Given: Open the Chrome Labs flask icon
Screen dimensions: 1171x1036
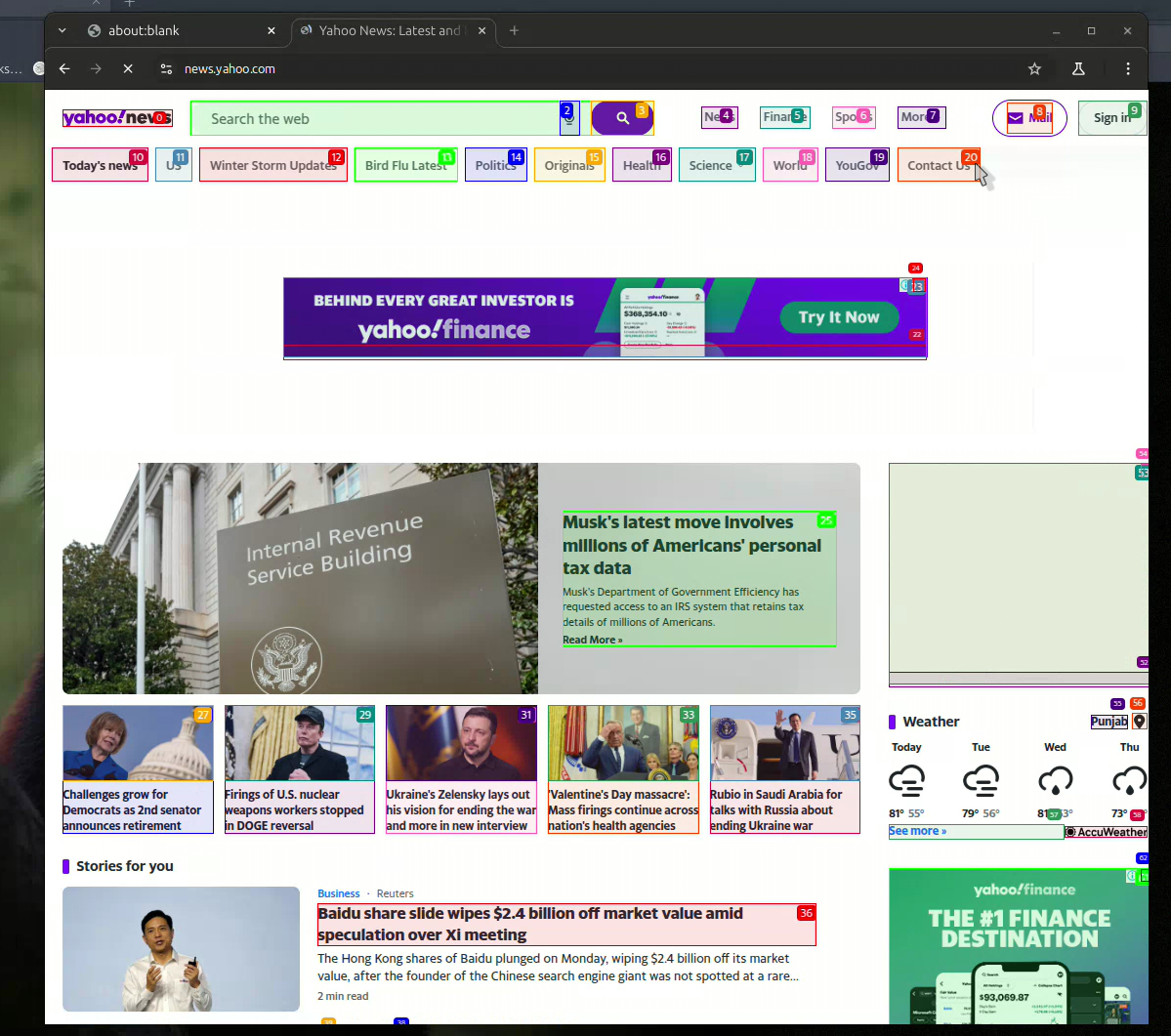Looking at the screenshot, I should click(x=1078, y=68).
